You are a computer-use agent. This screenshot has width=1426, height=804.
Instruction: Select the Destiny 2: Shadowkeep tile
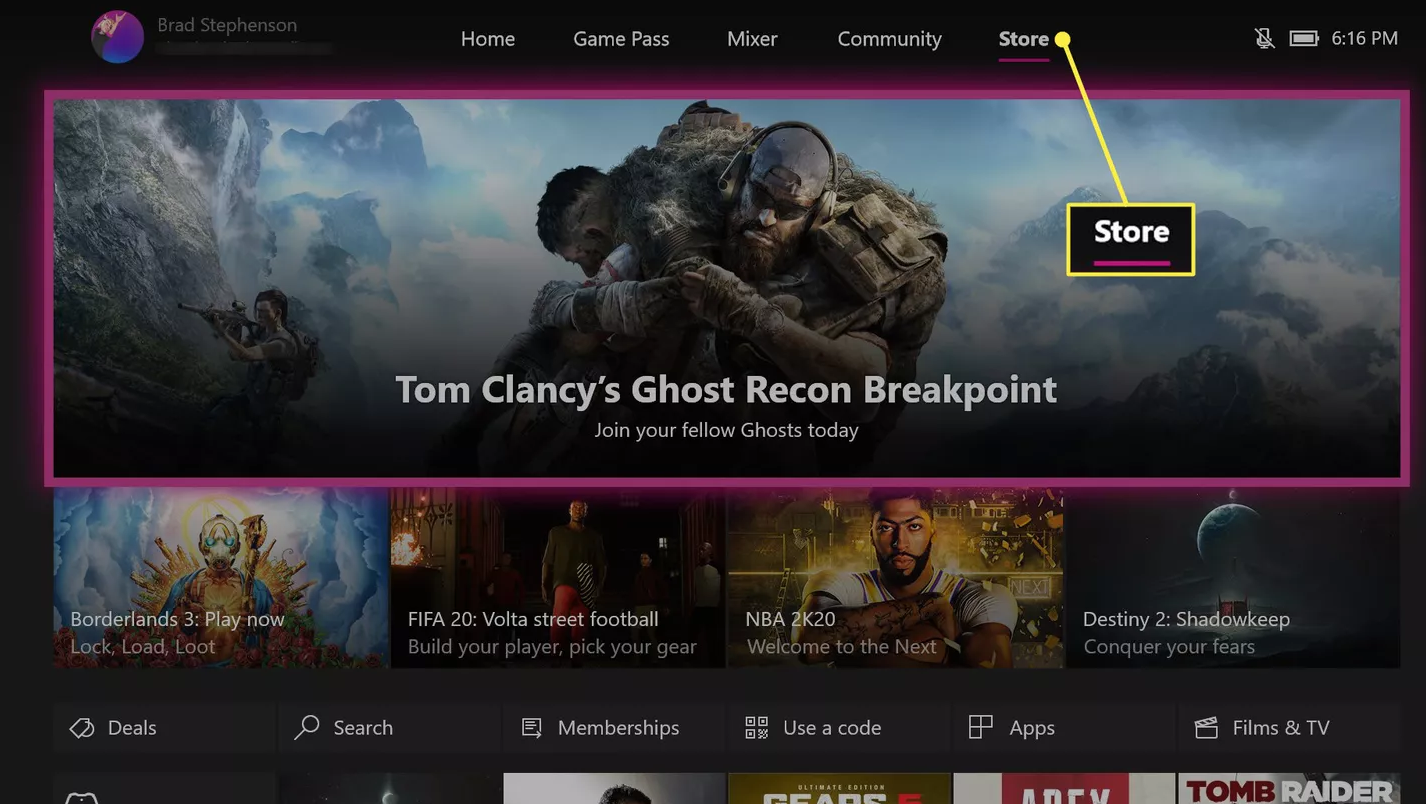[1233, 578]
